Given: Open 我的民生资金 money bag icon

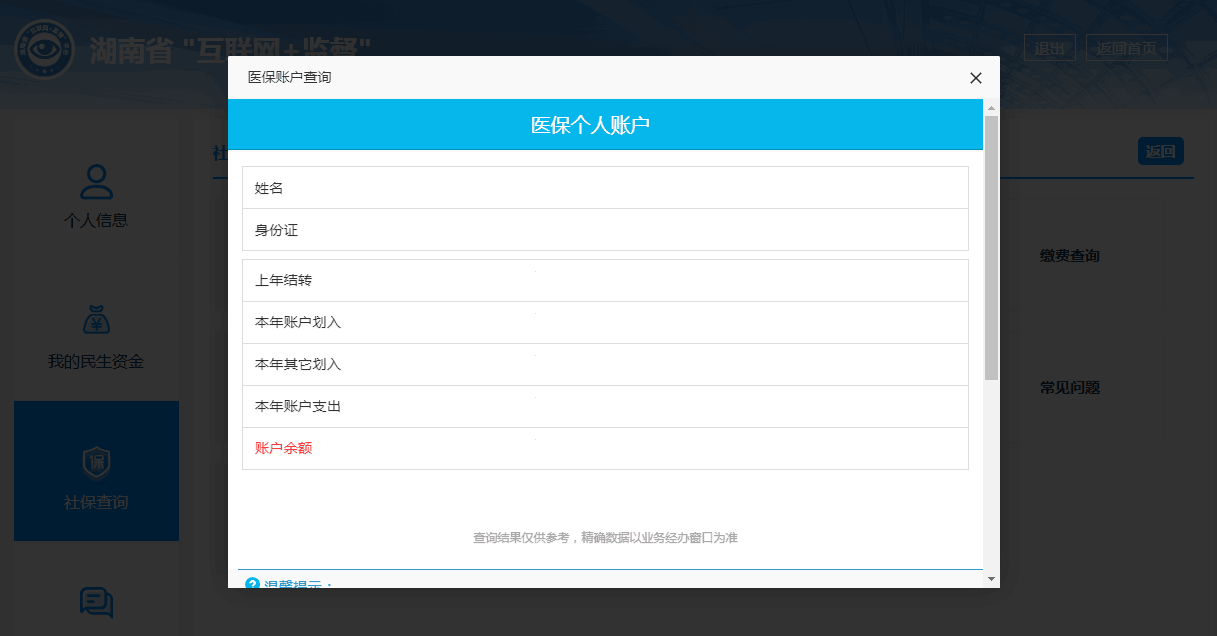Looking at the screenshot, I should 96,321.
